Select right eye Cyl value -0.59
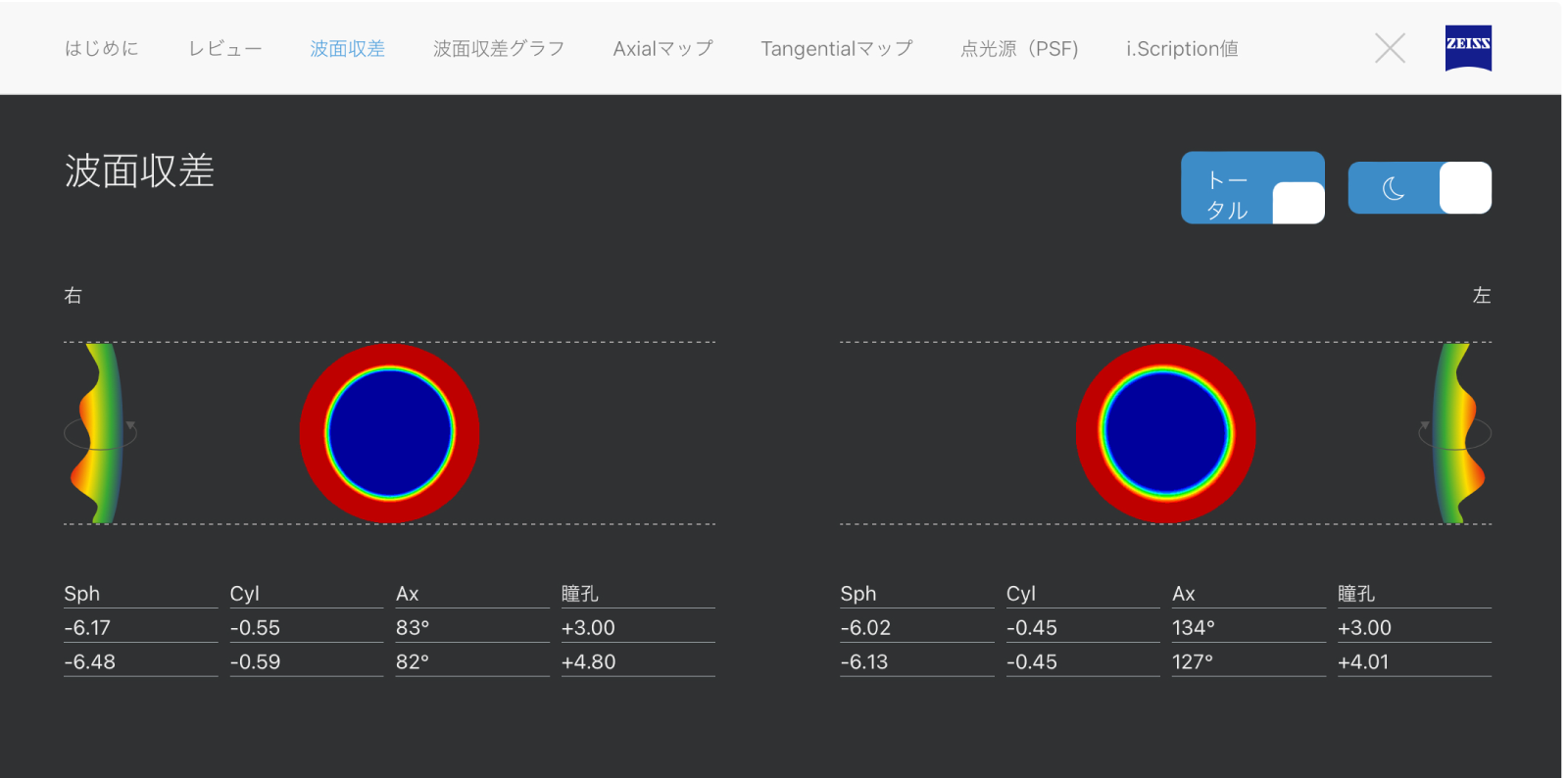This screenshot has height=778, width=1568. pyautogui.click(x=255, y=661)
